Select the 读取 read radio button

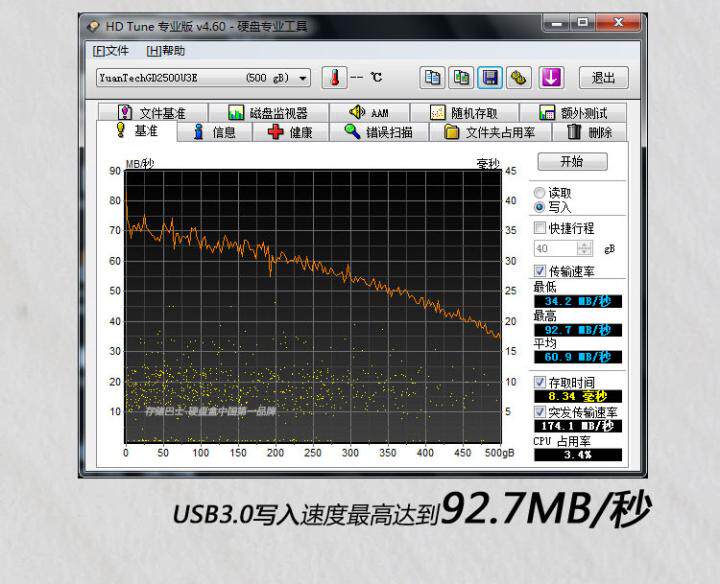click(540, 193)
